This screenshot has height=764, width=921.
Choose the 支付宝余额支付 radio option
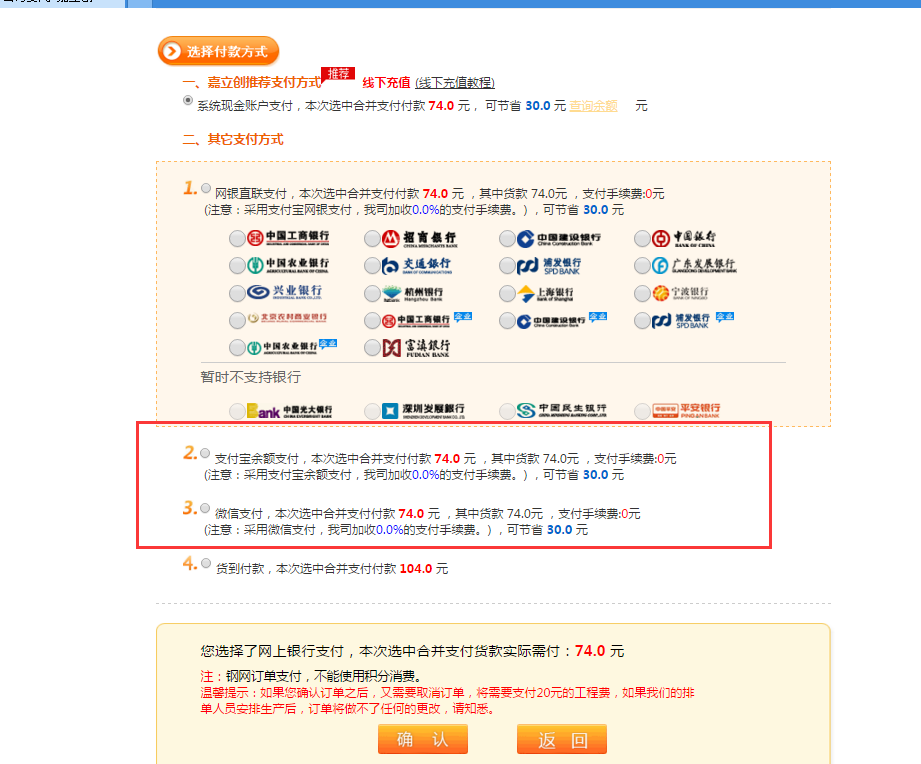pyautogui.click(x=206, y=452)
